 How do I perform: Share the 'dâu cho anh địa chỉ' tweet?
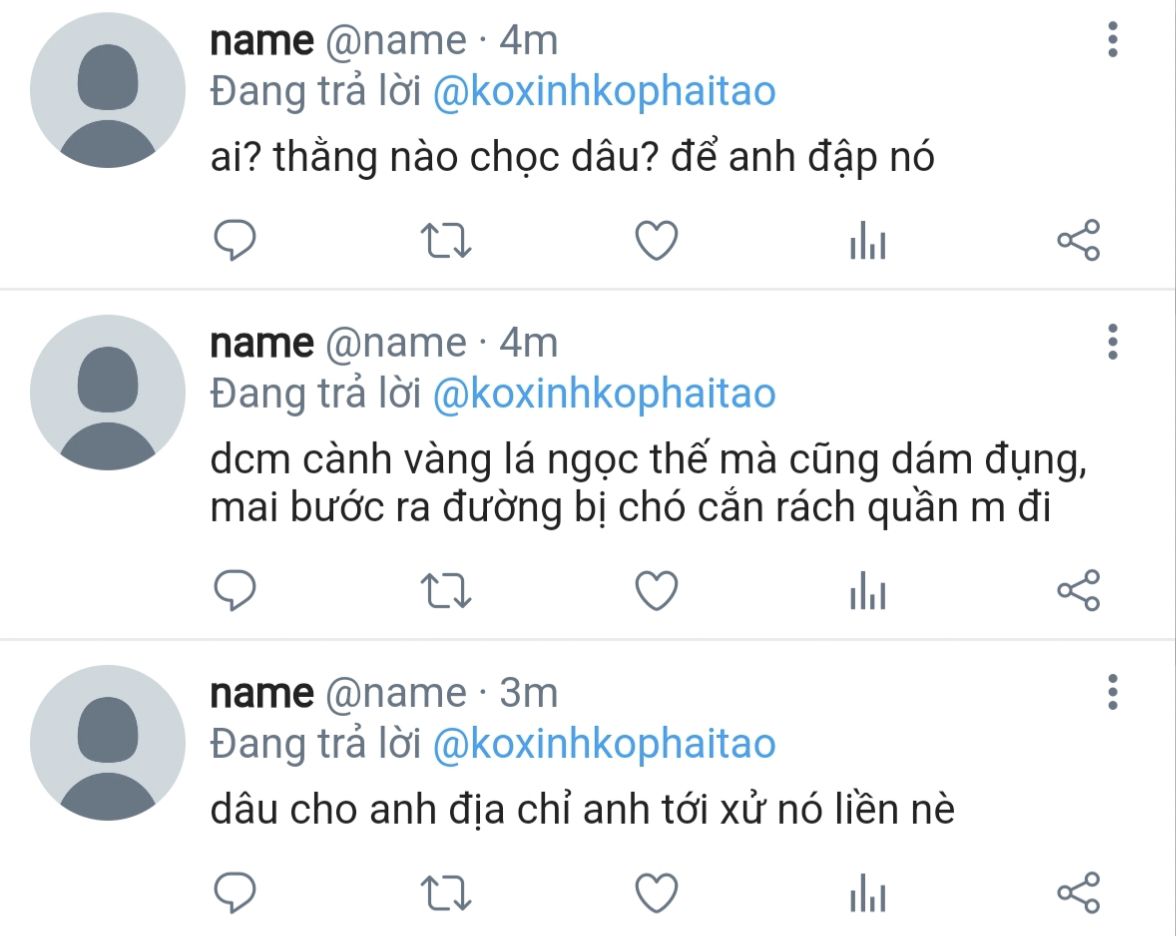(x=1078, y=892)
